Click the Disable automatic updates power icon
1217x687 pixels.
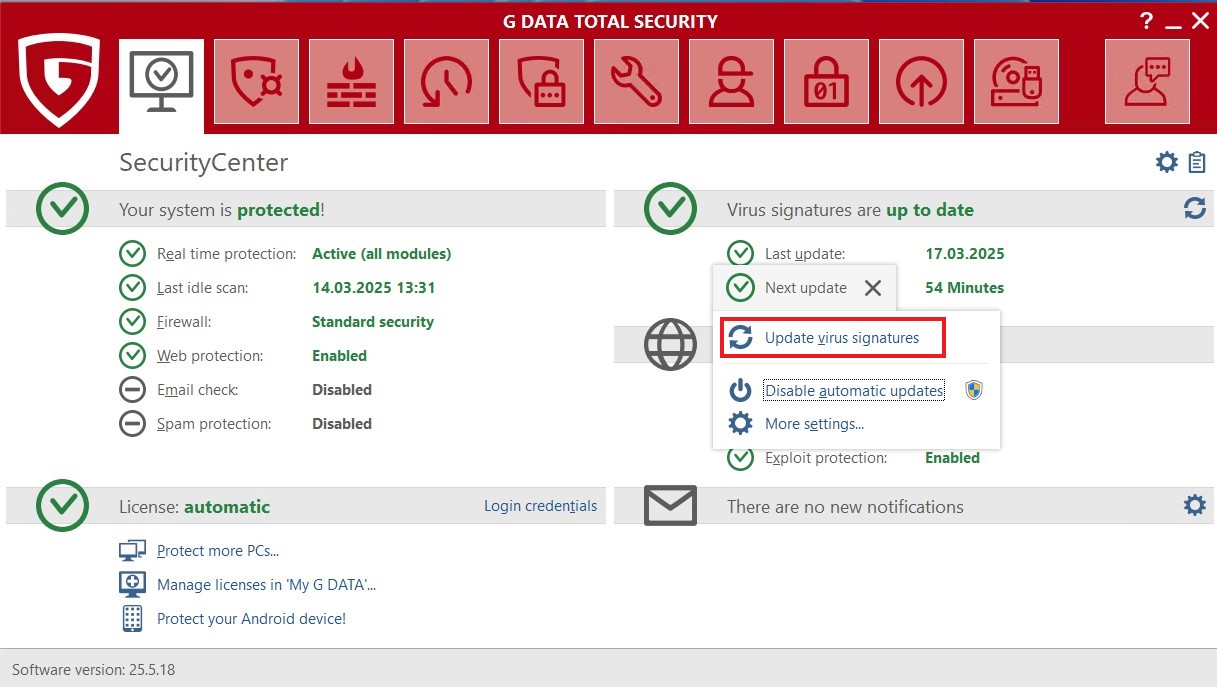pyautogui.click(x=740, y=390)
